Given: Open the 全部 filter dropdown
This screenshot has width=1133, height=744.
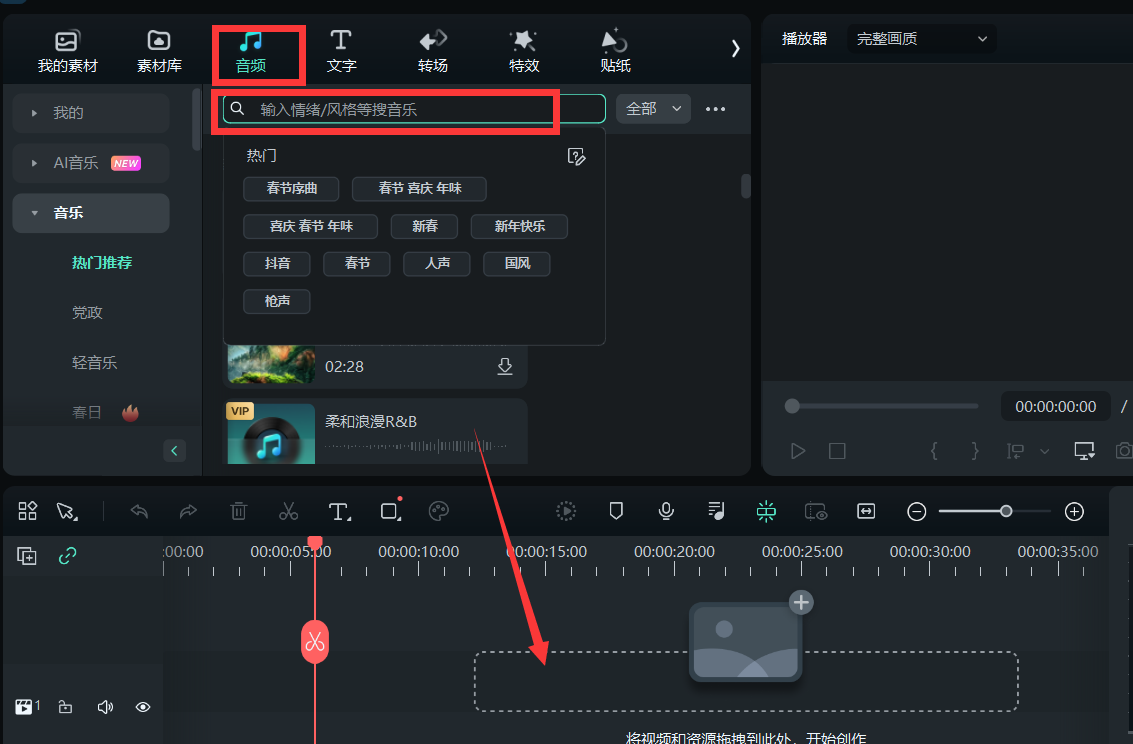Looking at the screenshot, I should click(x=652, y=108).
